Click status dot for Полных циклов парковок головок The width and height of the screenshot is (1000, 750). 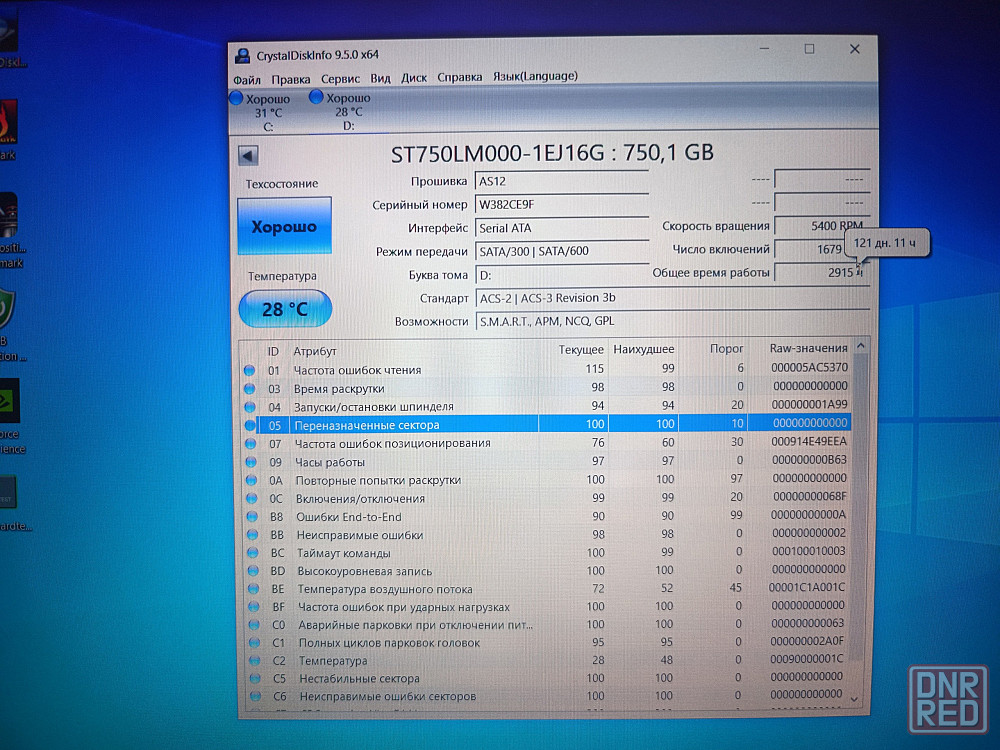(x=254, y=643)
